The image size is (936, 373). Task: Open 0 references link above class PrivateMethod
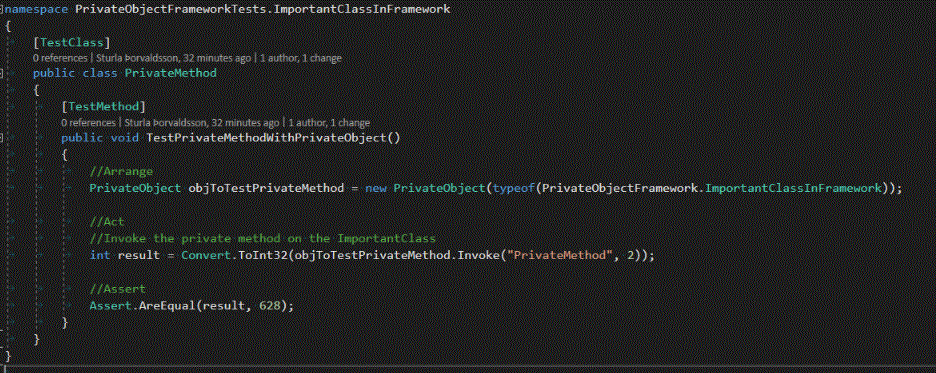60,58
